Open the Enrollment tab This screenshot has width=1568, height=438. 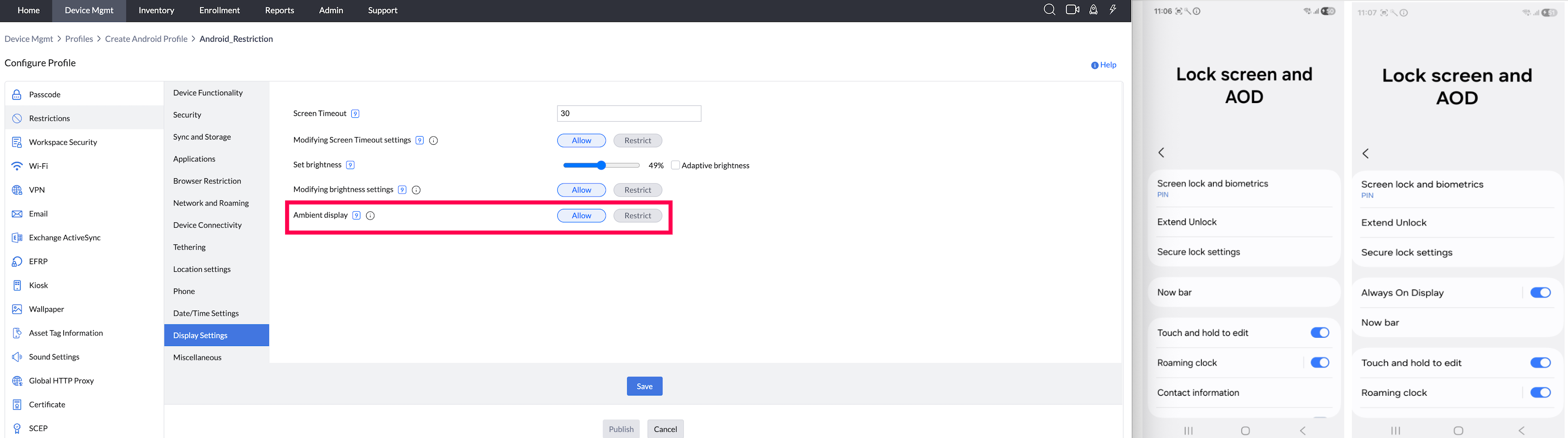pyautogui.click(x=220, y=11)
